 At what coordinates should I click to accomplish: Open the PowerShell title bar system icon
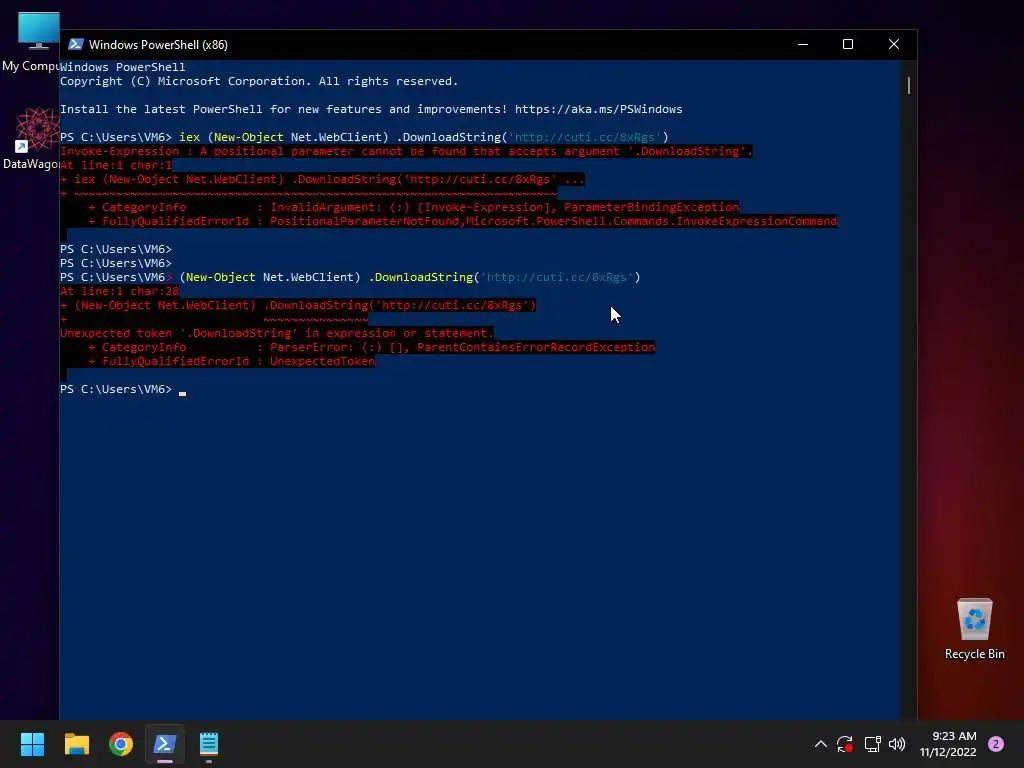coord(76,44)
